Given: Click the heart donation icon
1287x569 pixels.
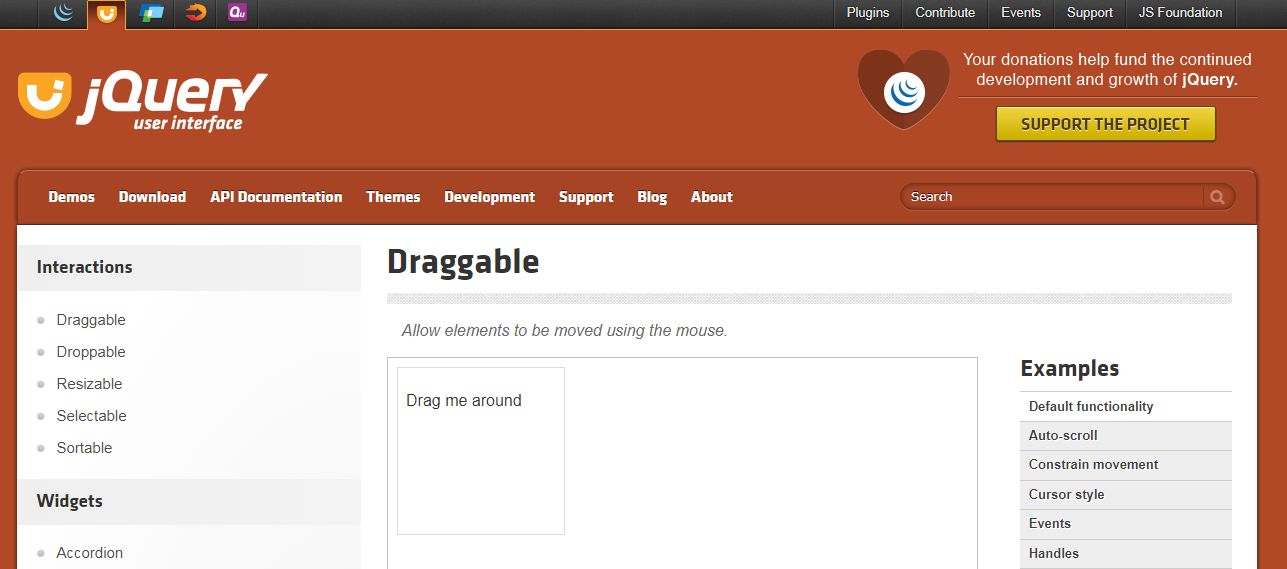Looking at the screenshot, I should 904,90.
